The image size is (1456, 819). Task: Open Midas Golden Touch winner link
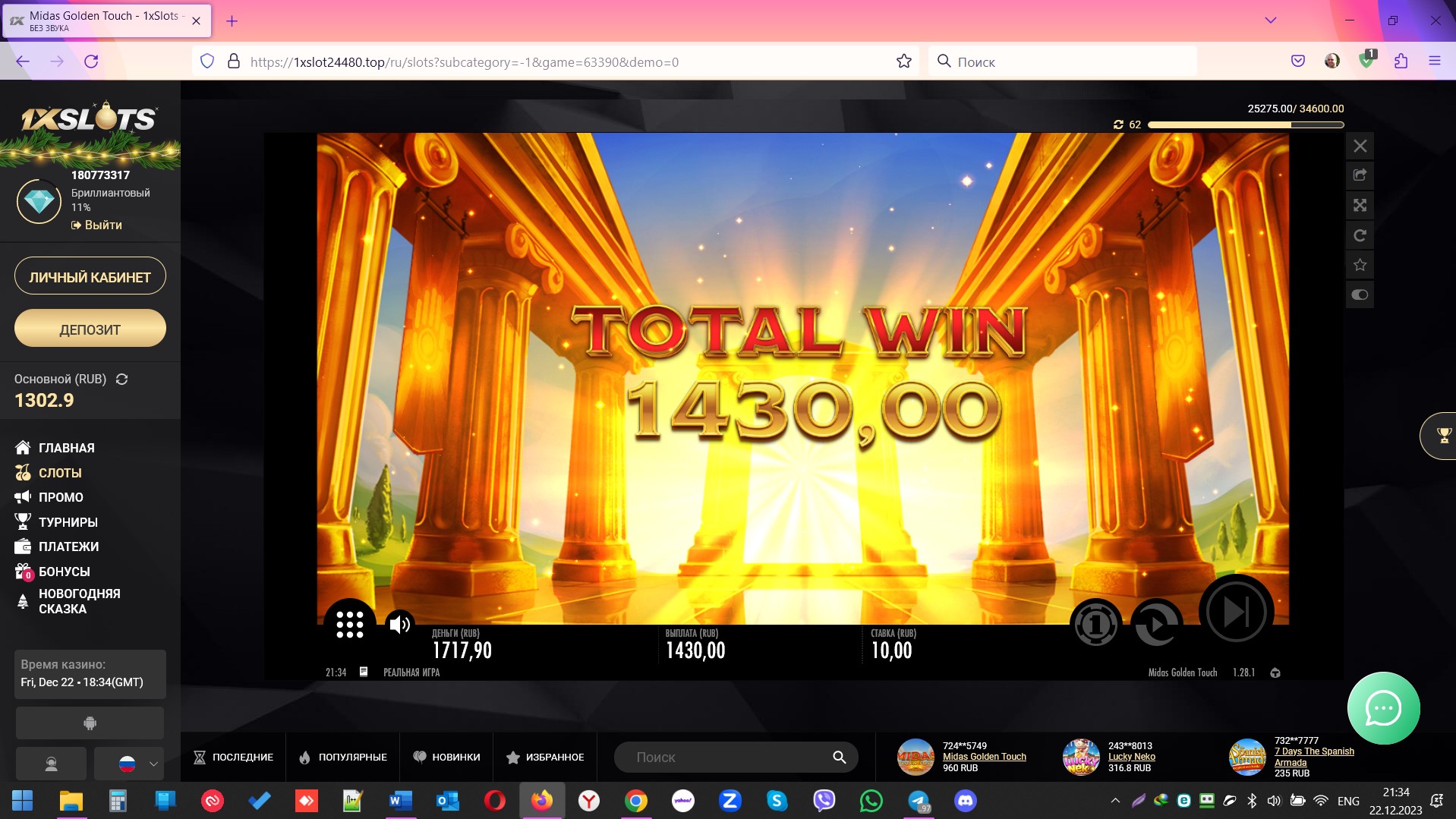(984, 756)
